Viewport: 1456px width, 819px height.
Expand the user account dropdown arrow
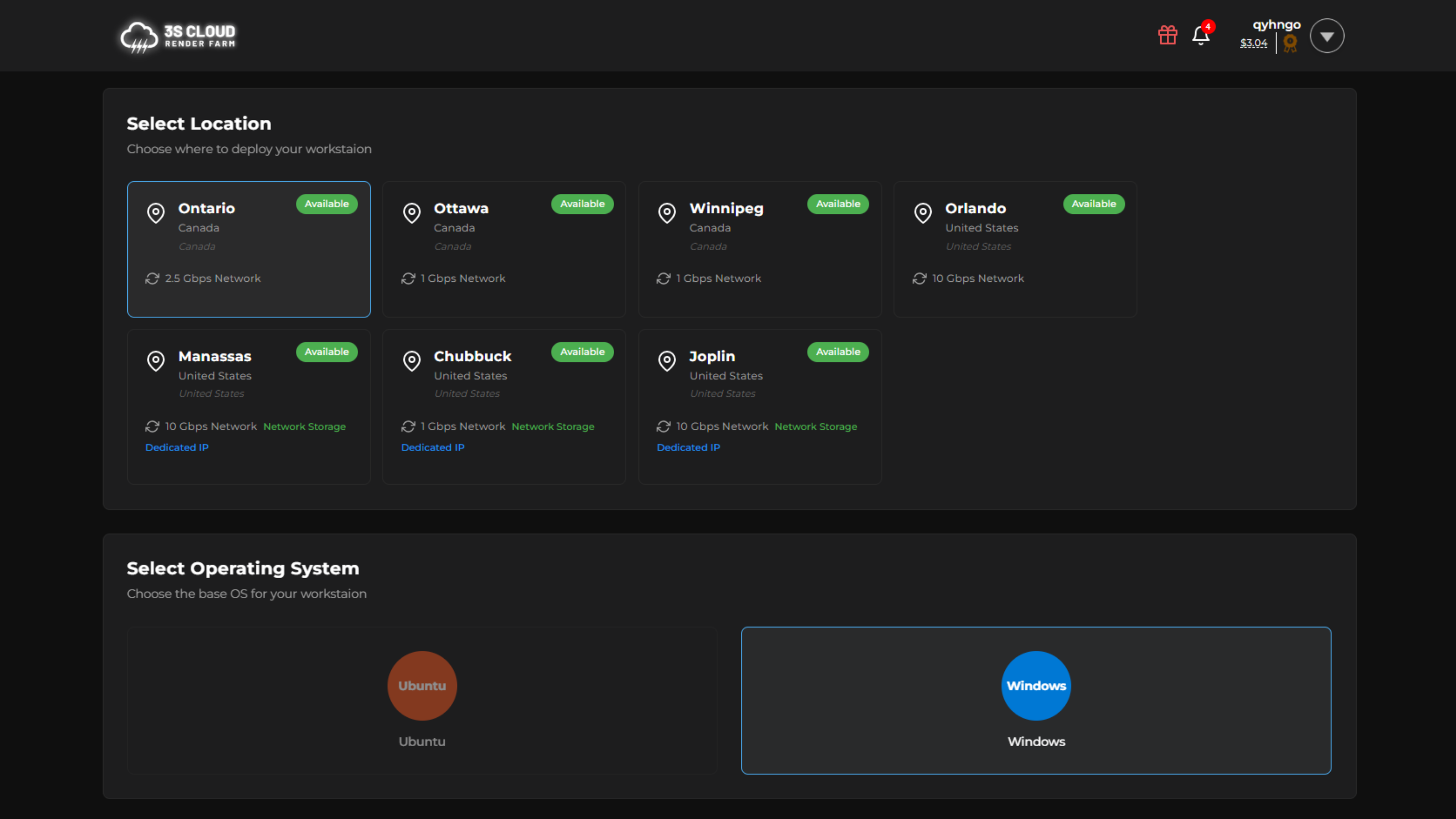pyautogui.click(x=1327, y=36)
